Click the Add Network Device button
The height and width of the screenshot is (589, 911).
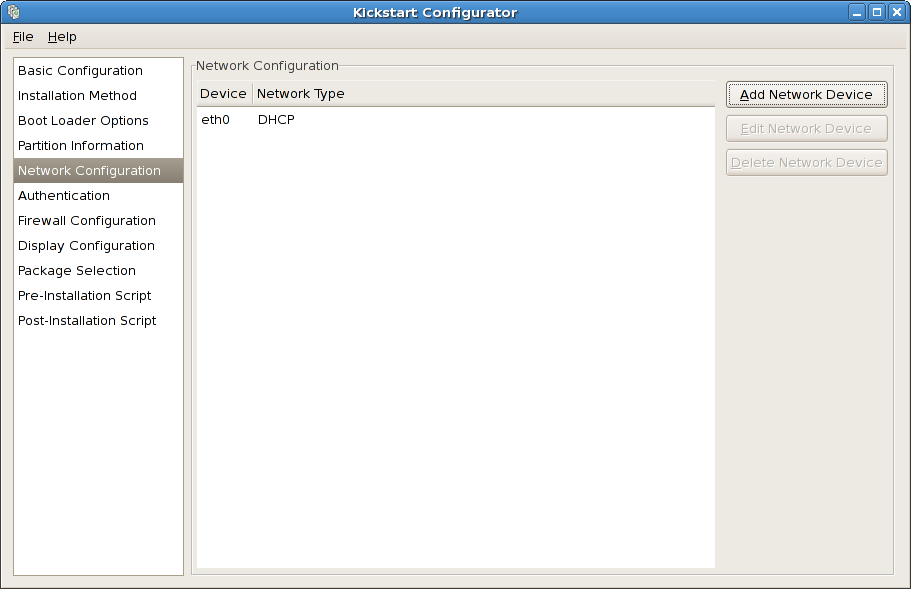pyautogui.click(x=806, y=94)
